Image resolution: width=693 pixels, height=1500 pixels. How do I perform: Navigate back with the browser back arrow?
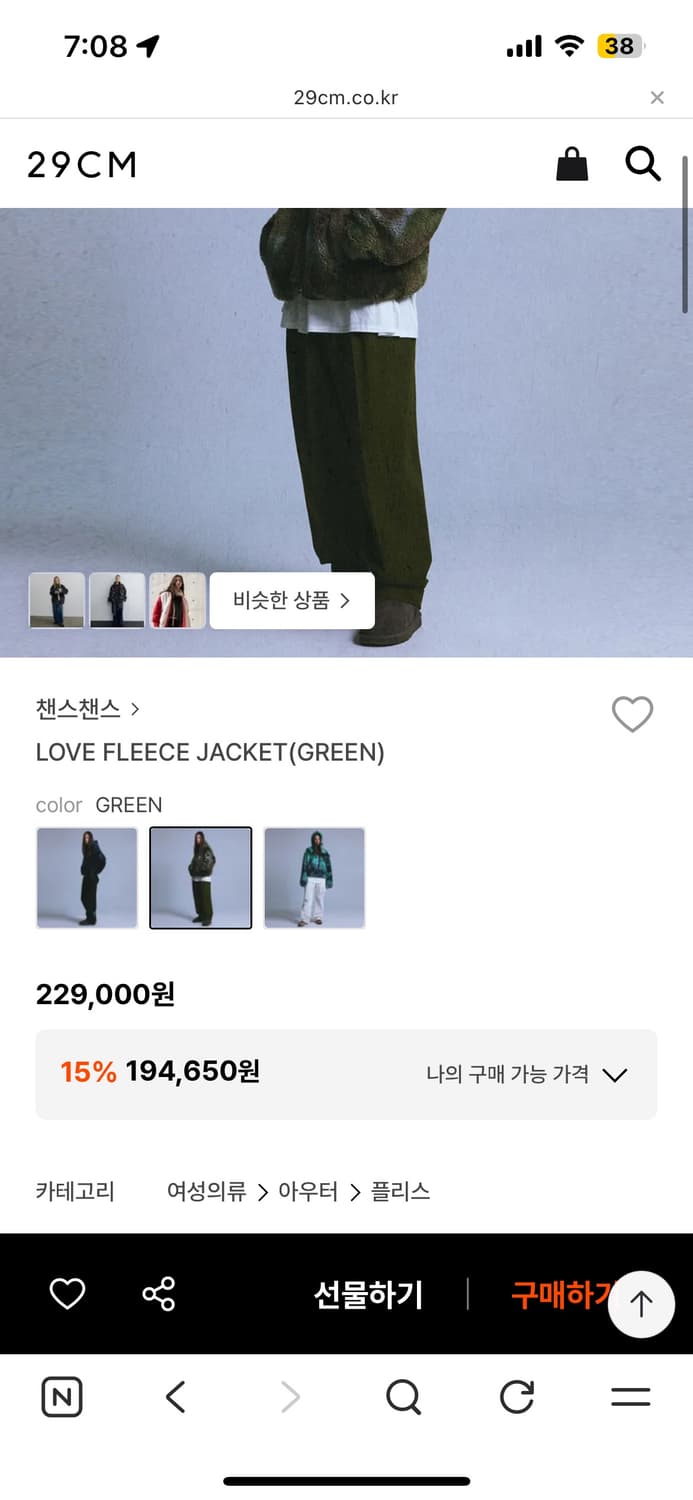174,1397
